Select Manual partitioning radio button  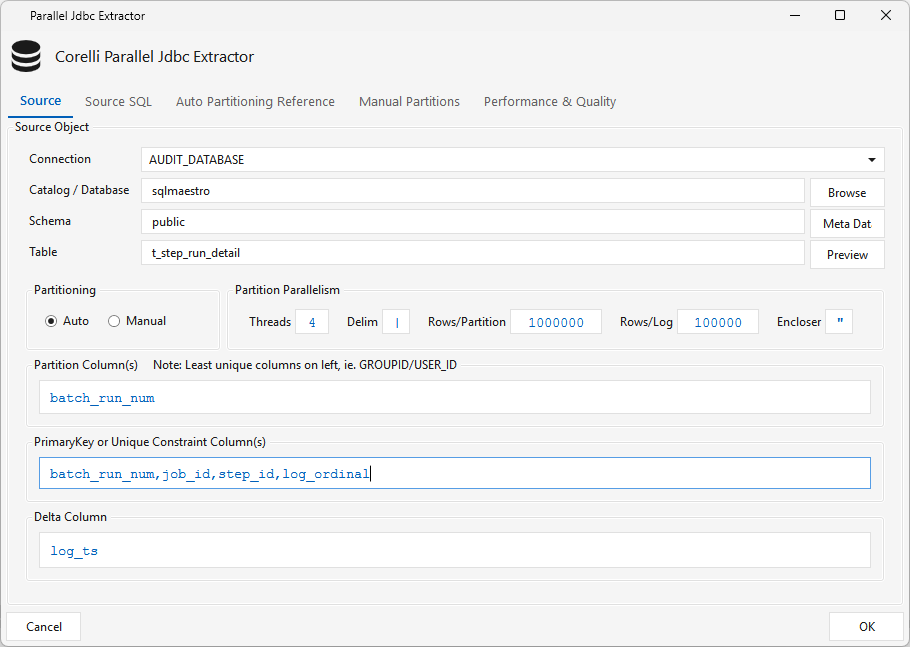pyautogui.click(x=114, y=321)
